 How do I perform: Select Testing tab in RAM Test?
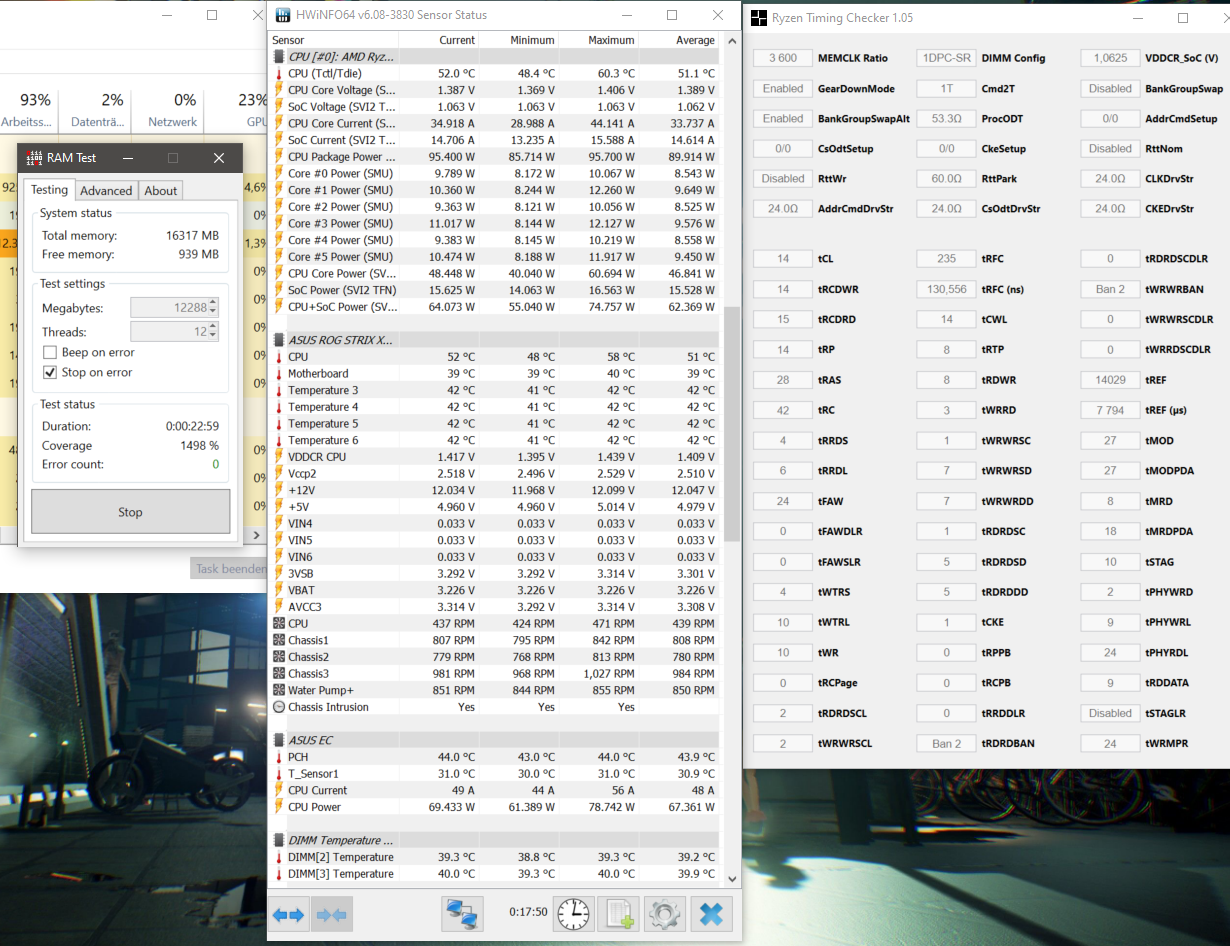tap(49, 189)
